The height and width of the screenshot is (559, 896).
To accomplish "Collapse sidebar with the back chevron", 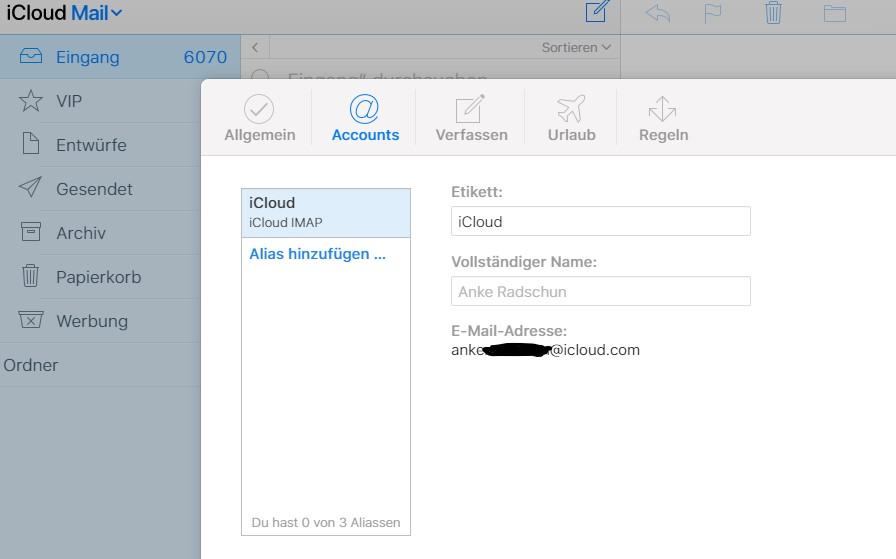I will [255, 47].
